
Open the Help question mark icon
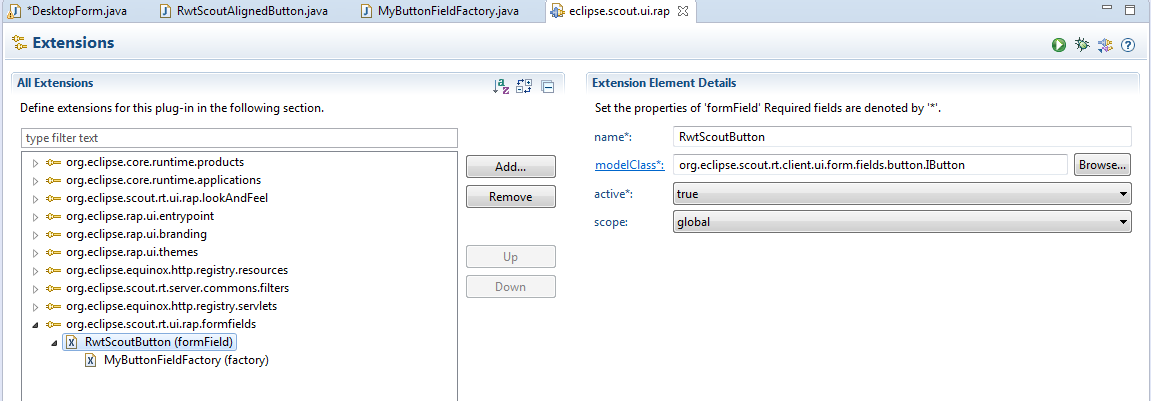coord(1128,46)
